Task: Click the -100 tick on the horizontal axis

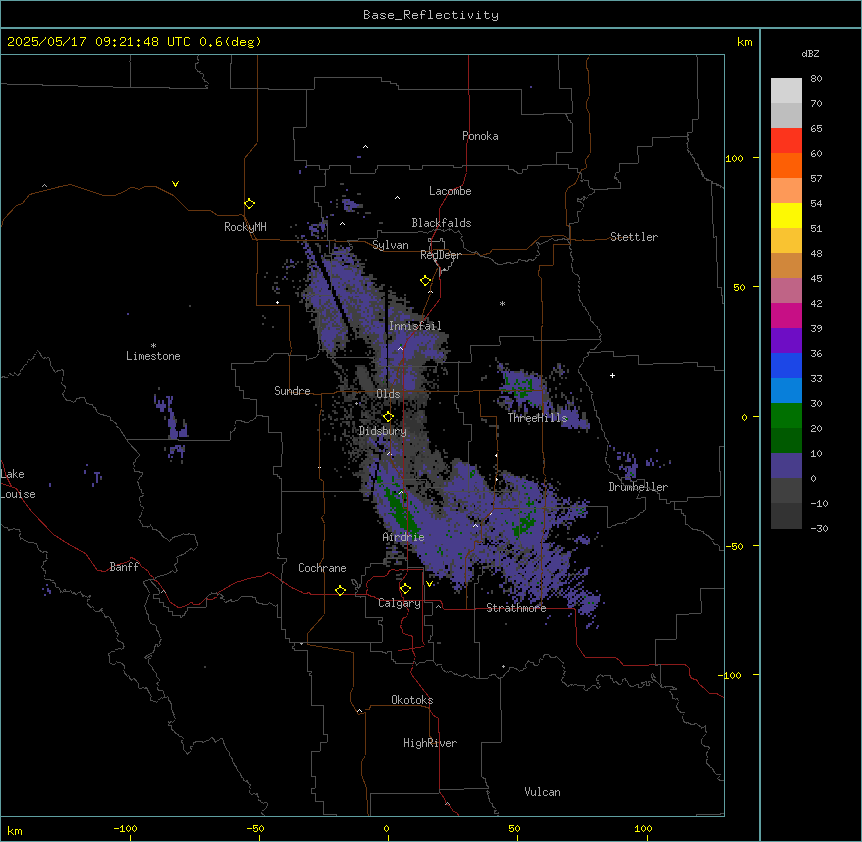Action: 125,828
